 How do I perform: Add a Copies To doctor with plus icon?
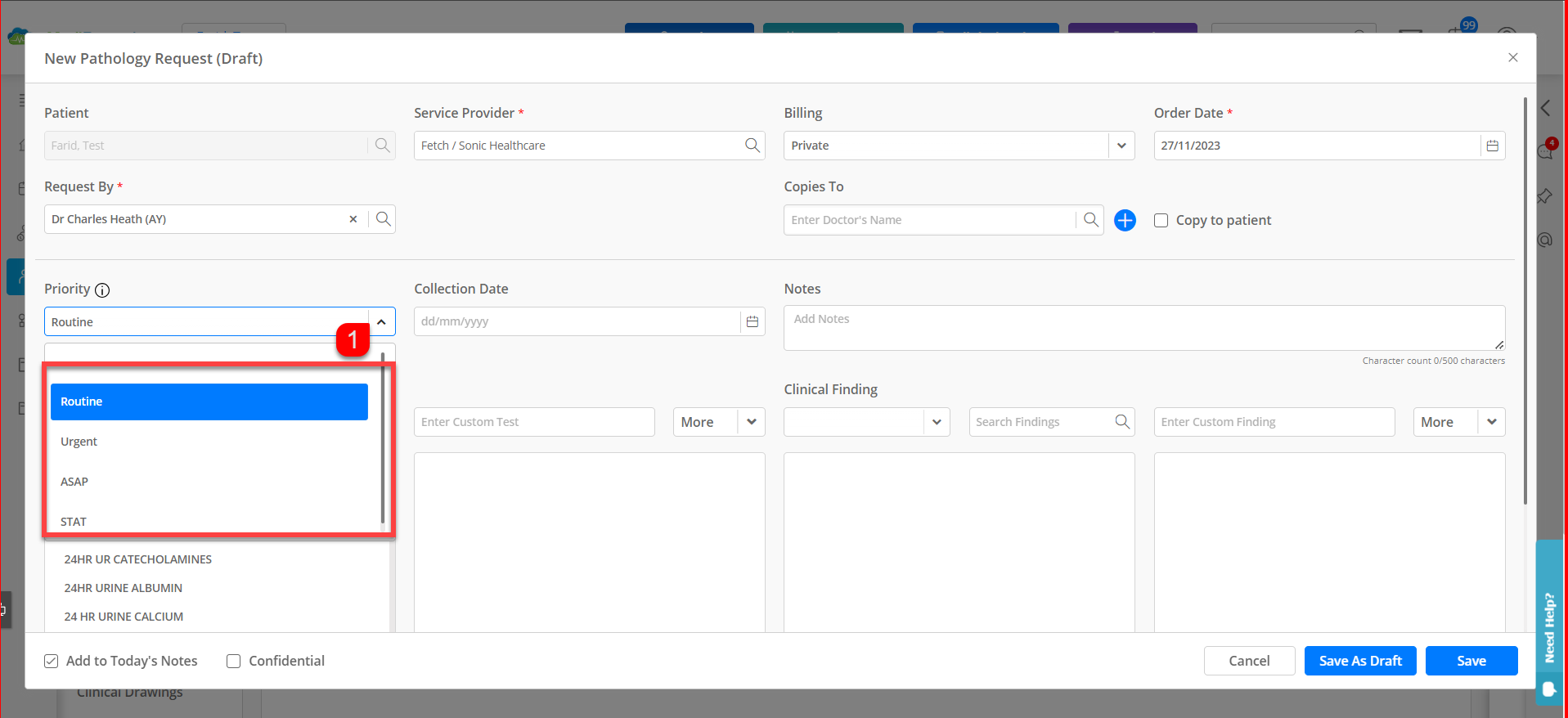(x=1125, y=220)
